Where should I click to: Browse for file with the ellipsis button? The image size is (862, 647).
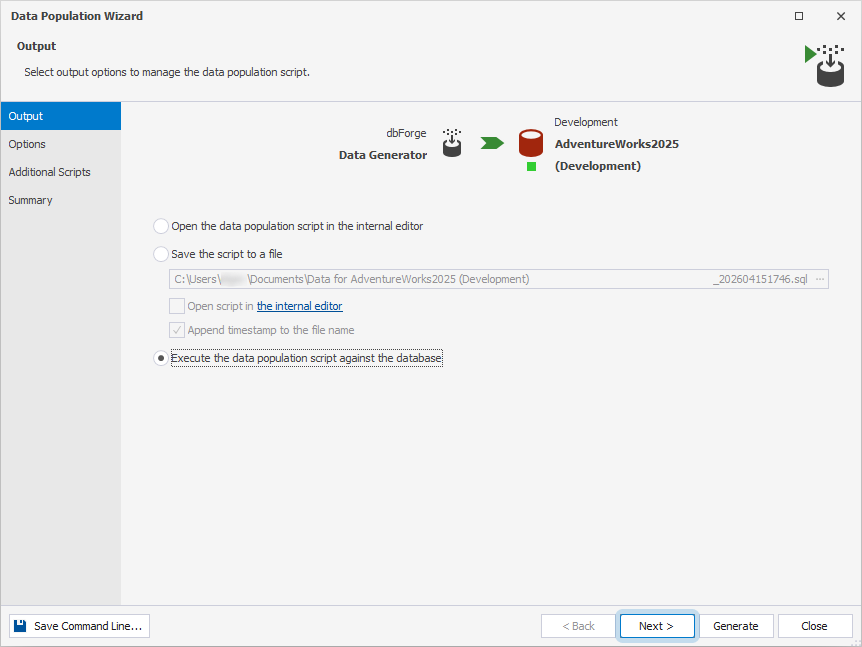click(x=820, y=279)
